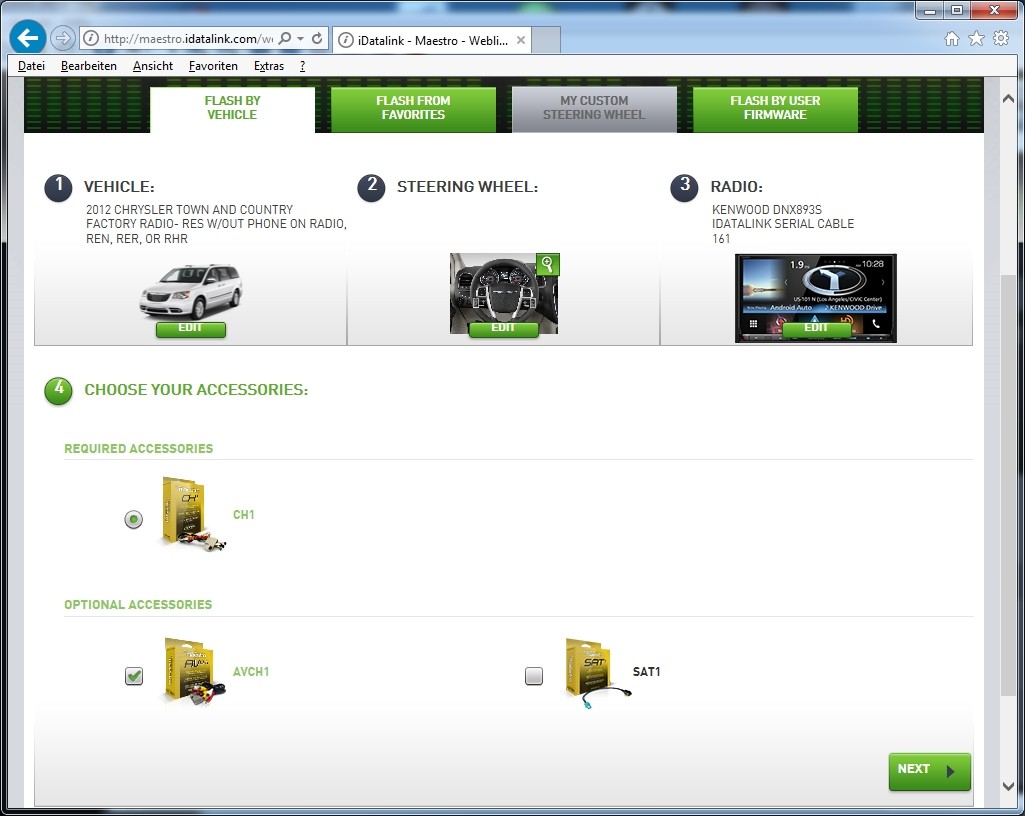
Task: Open browser Tools gear icon
Action: (x=1001, y=39)
